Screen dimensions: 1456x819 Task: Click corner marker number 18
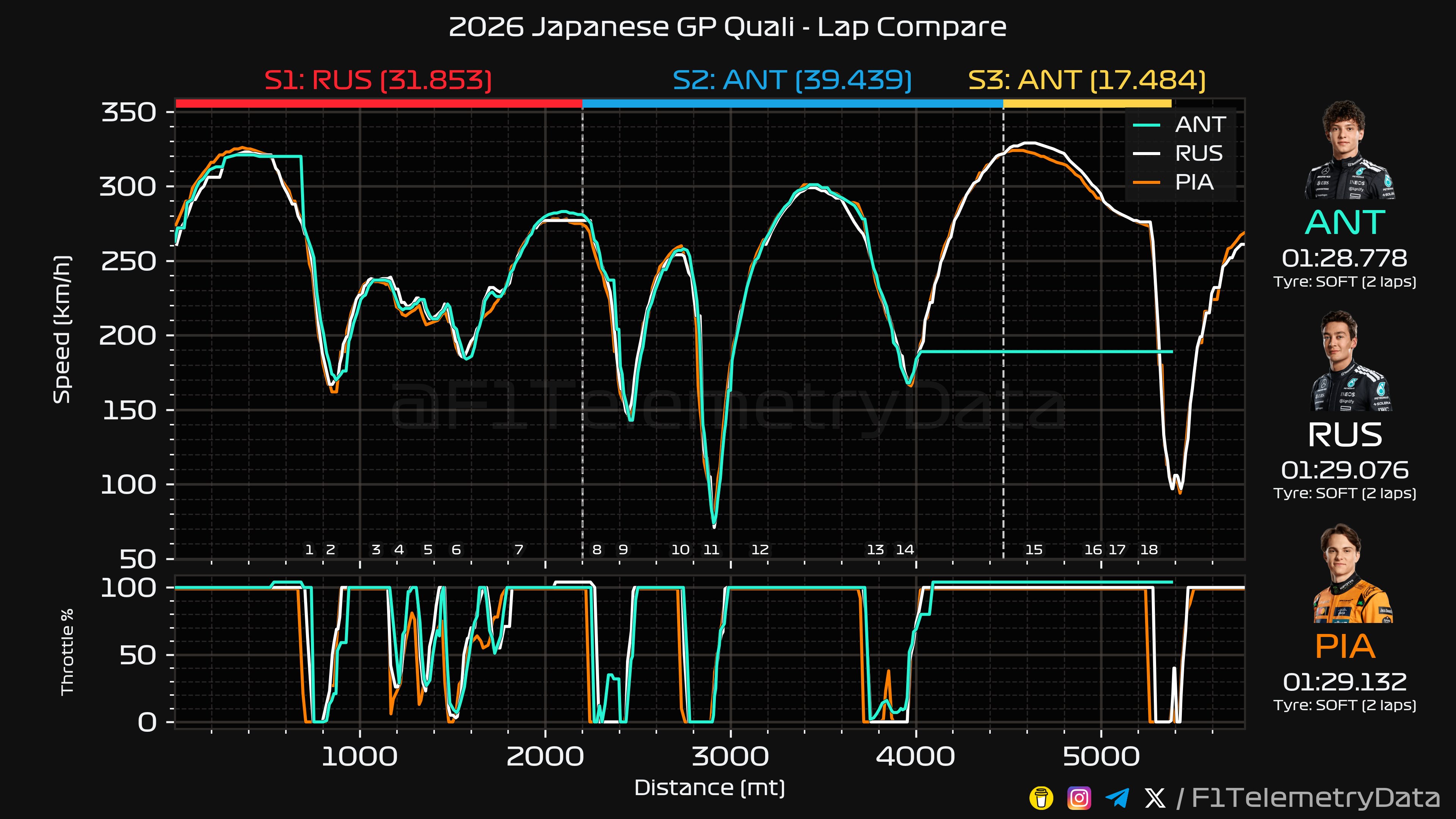coord(1148,549)
